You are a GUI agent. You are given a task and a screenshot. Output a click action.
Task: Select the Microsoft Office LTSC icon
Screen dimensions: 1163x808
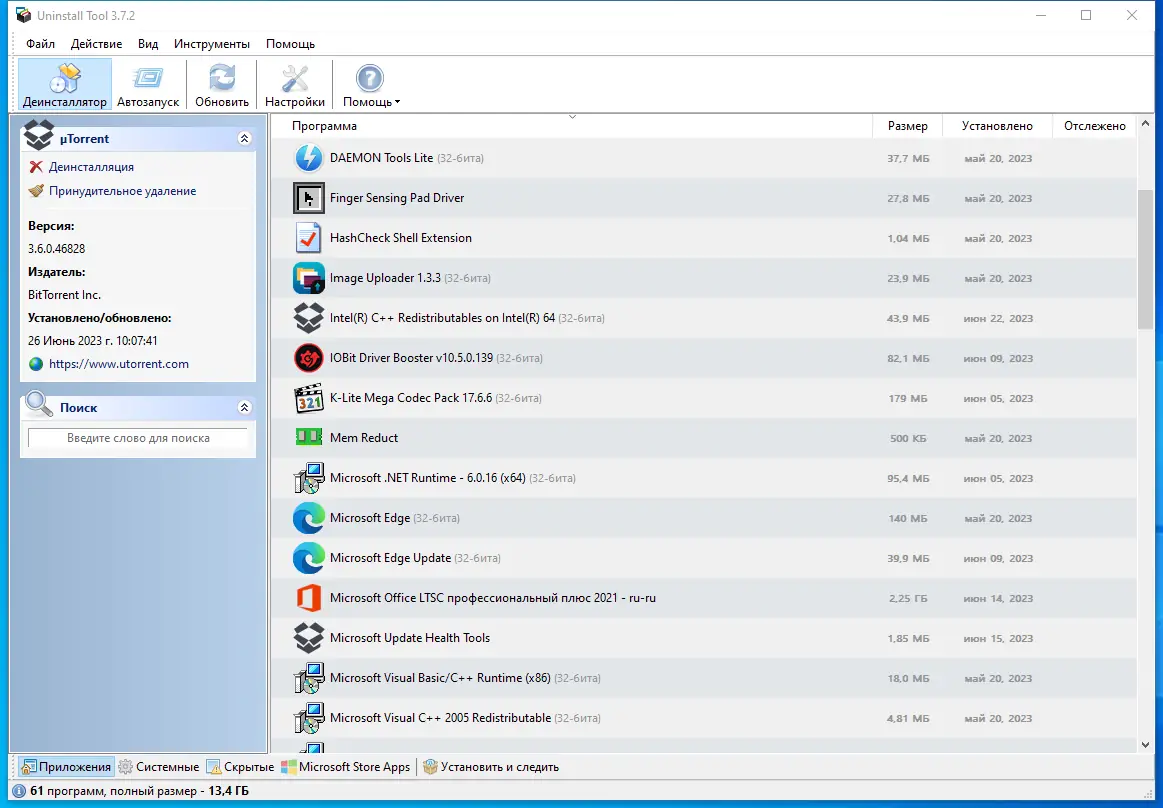tap(309, 598)
